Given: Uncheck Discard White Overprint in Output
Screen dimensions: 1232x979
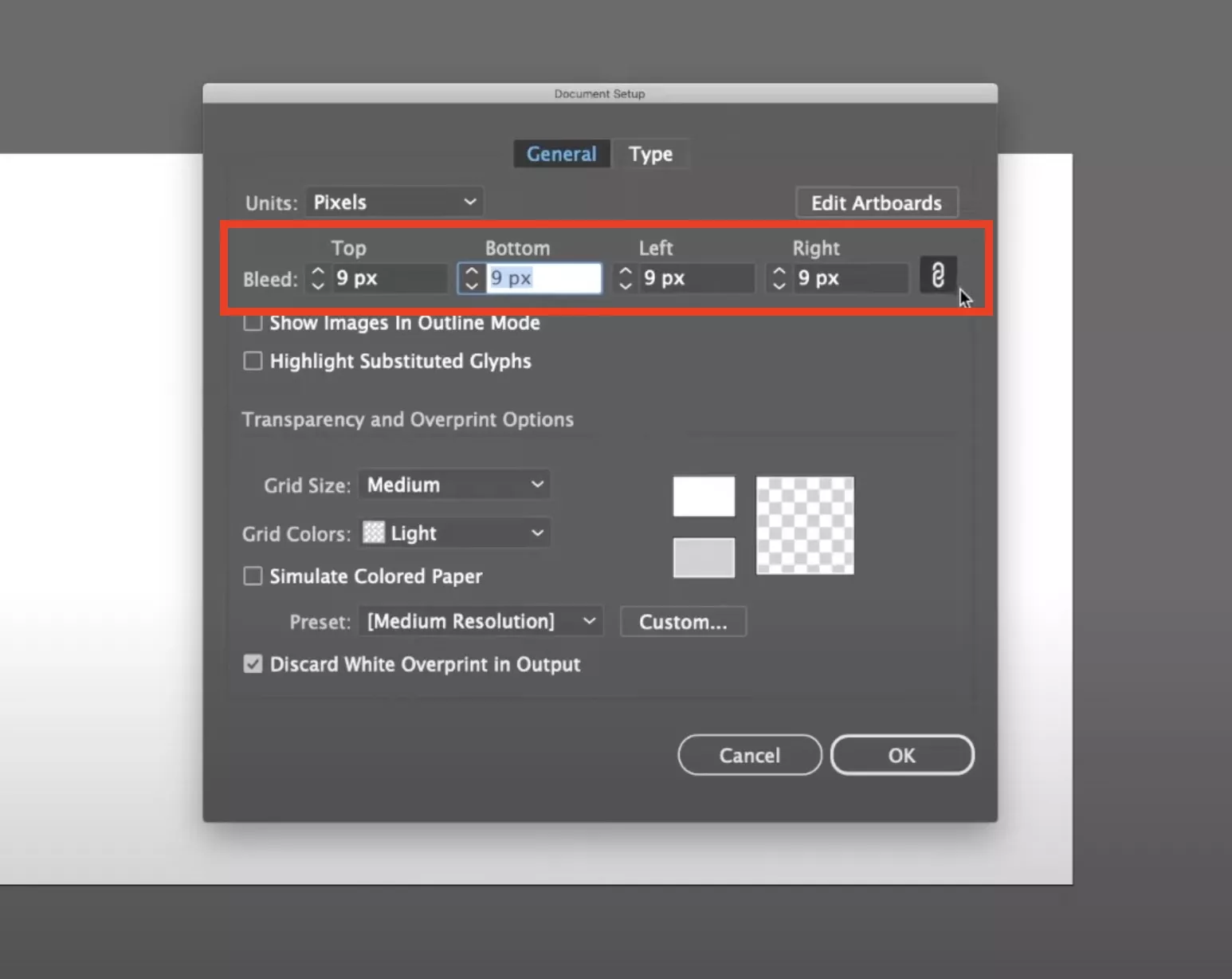Looking at the screenshot, I should 253,664.
